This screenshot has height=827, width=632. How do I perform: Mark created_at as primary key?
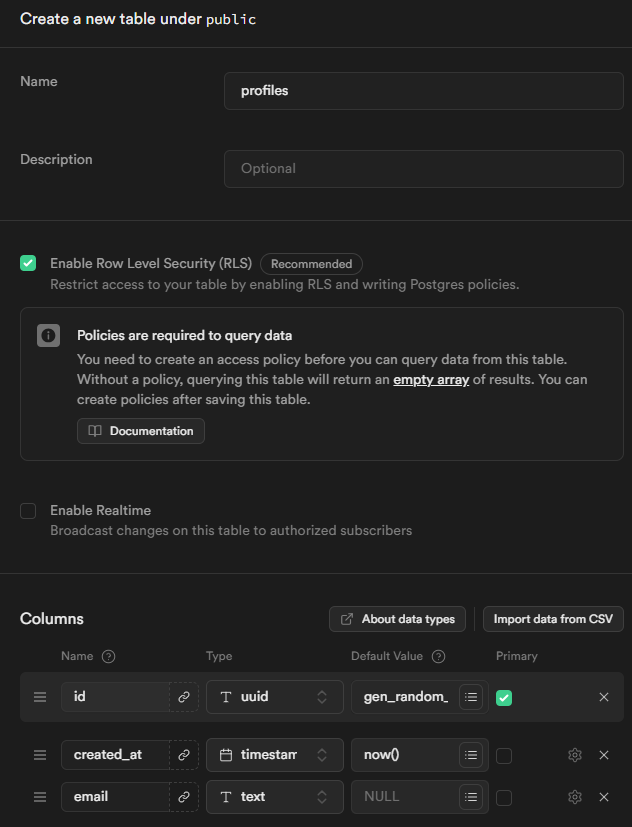point(504,756)
